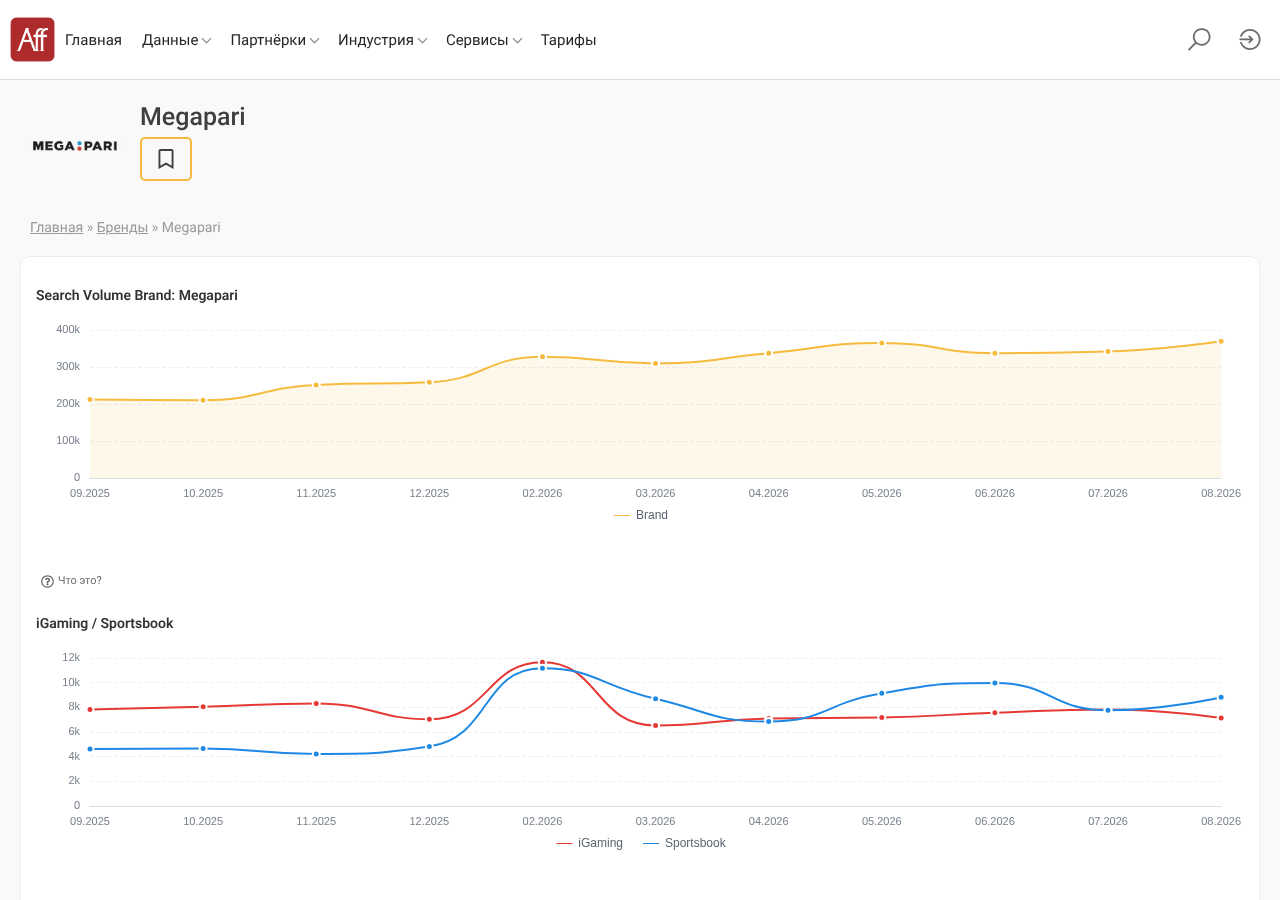Viewport: 1280px width, 900px height.
Task: Open the Тарифы menu item
Action: (x=569, y=40)
